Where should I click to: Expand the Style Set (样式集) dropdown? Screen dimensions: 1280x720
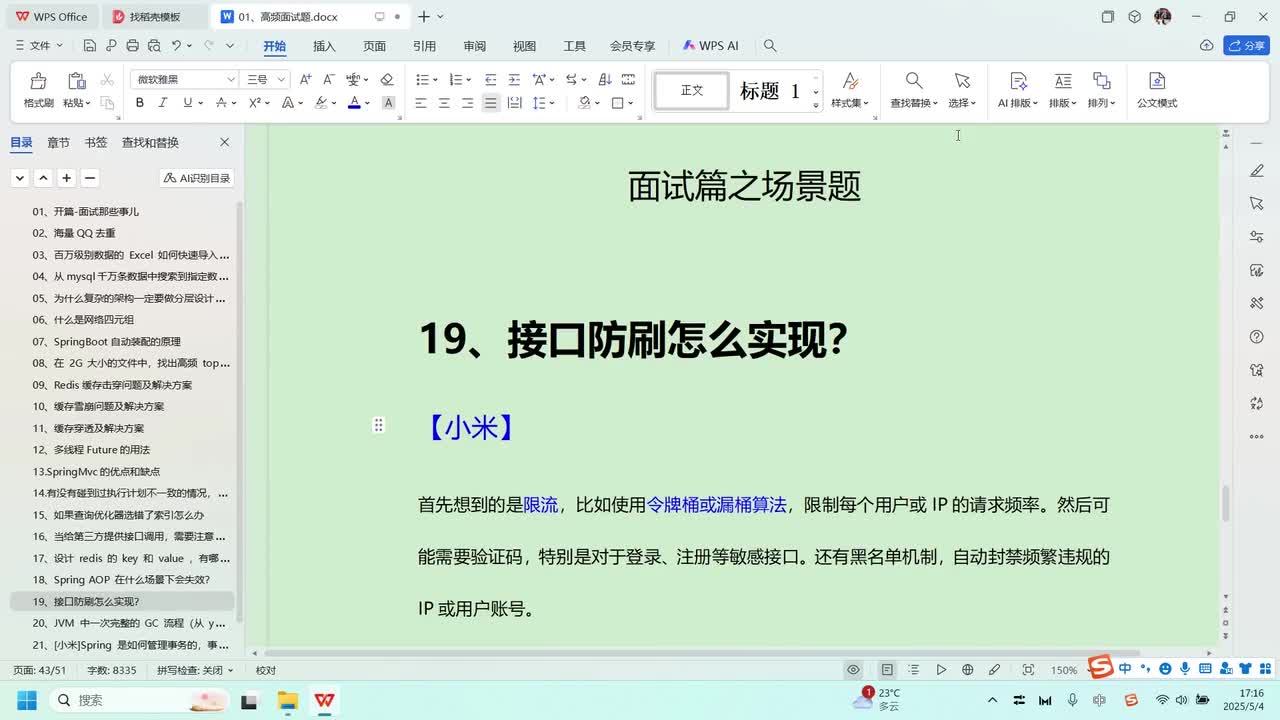(850, 103)
